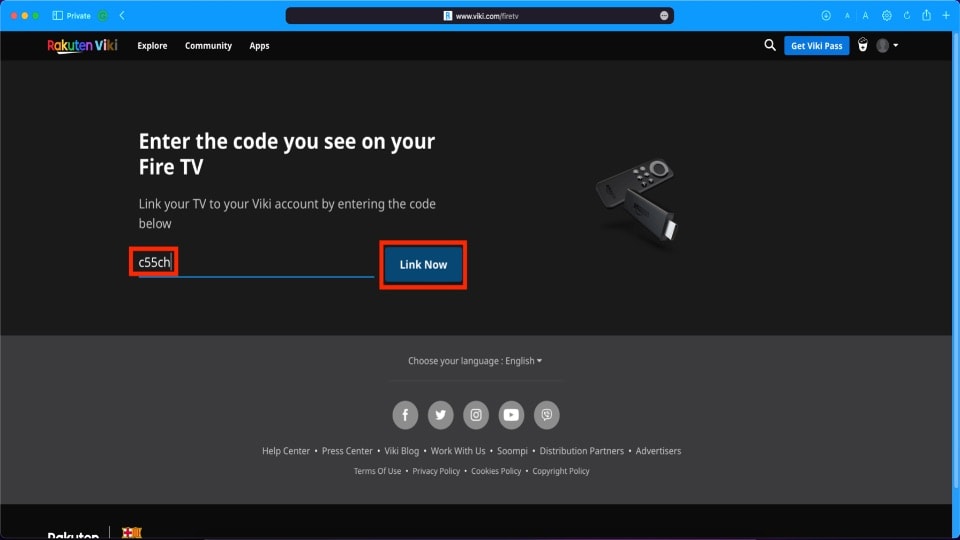The image size is (960, 540).
Task: Increase text size with the large A
Action: [865, 16]
